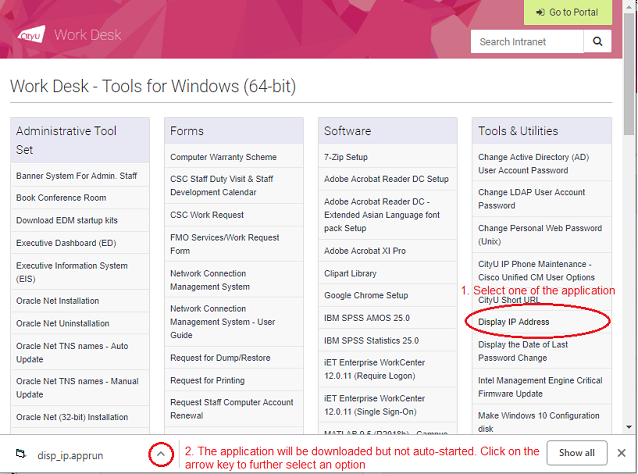This screenshot has height=474, width=638.
Task: Open Request for Printing link
Action: (x=207, y=380)
